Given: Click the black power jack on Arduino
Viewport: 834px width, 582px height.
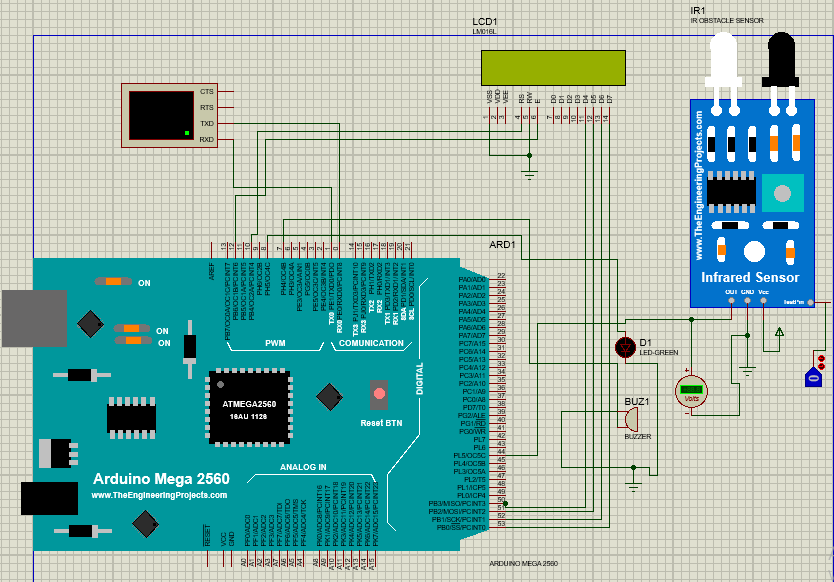Looking at the screenshot, I should 49,498.
